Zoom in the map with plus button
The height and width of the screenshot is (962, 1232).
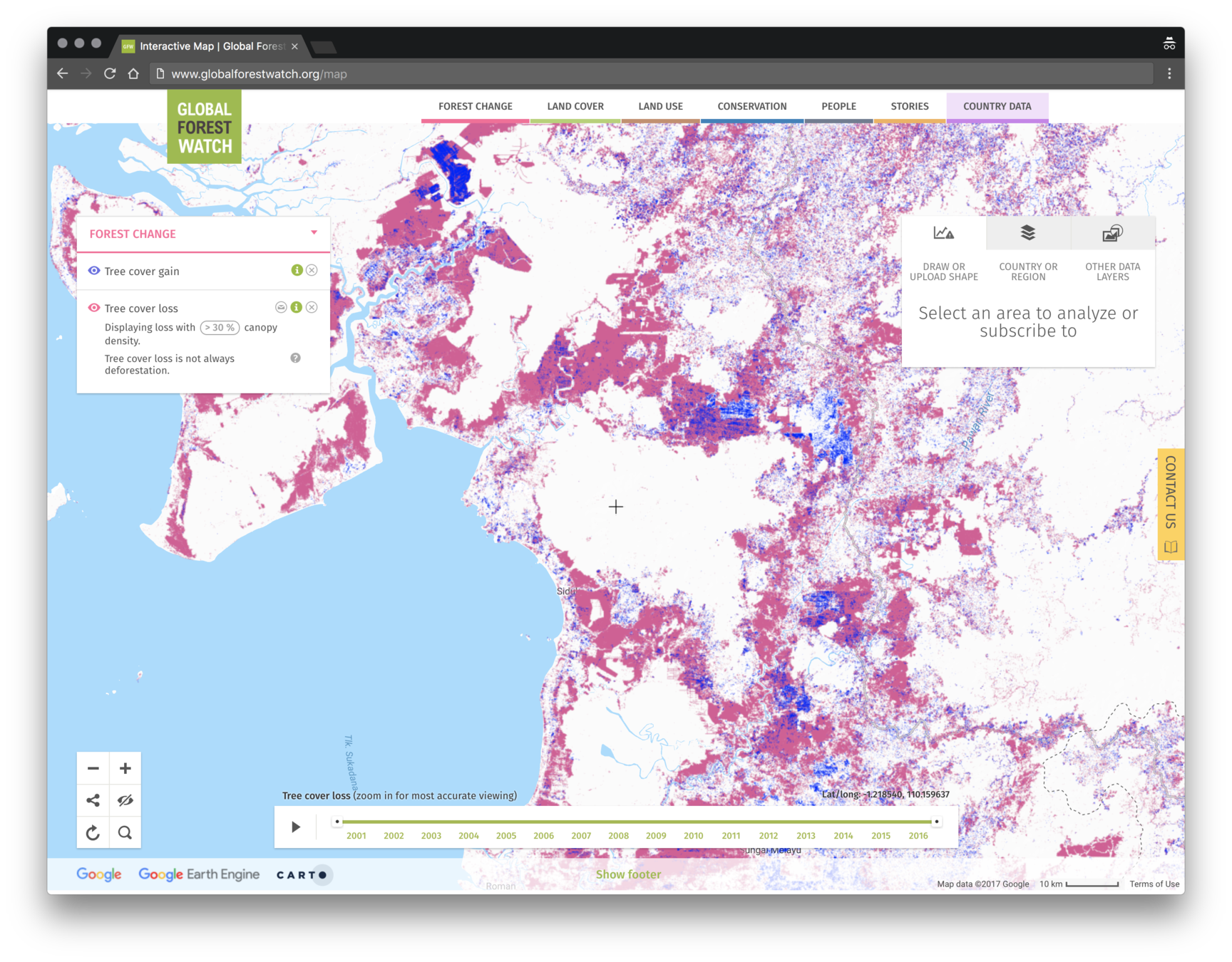[125, 768]
